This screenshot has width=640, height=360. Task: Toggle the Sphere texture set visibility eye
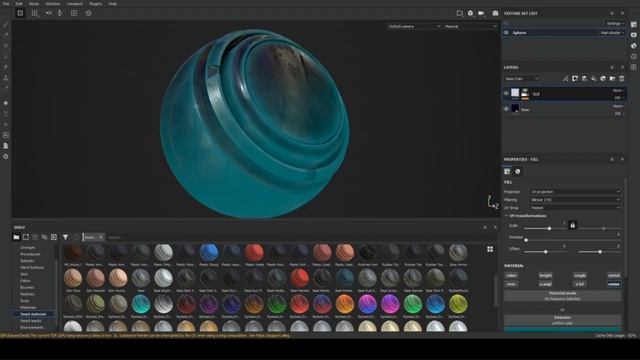pyautogui.click(x=506, y=33)
